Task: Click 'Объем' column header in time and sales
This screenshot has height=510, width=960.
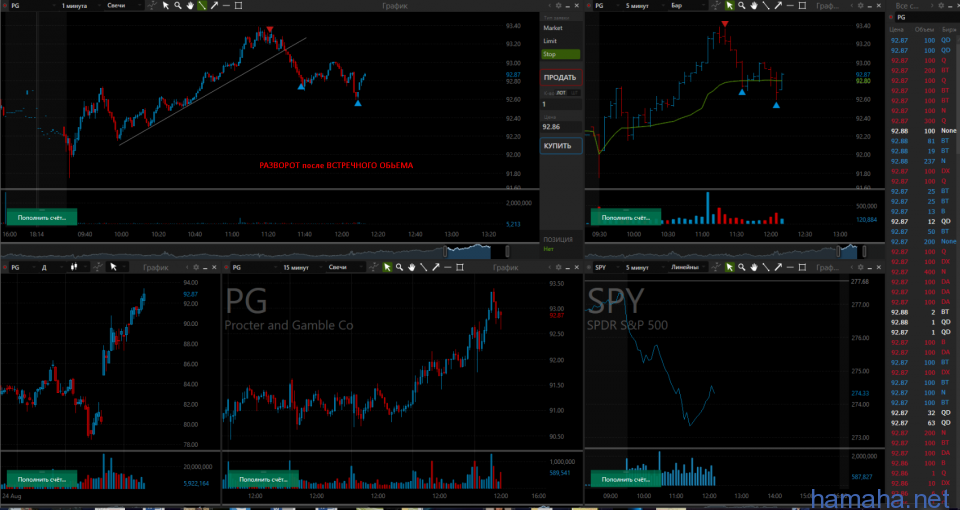Action: point(924,29)
